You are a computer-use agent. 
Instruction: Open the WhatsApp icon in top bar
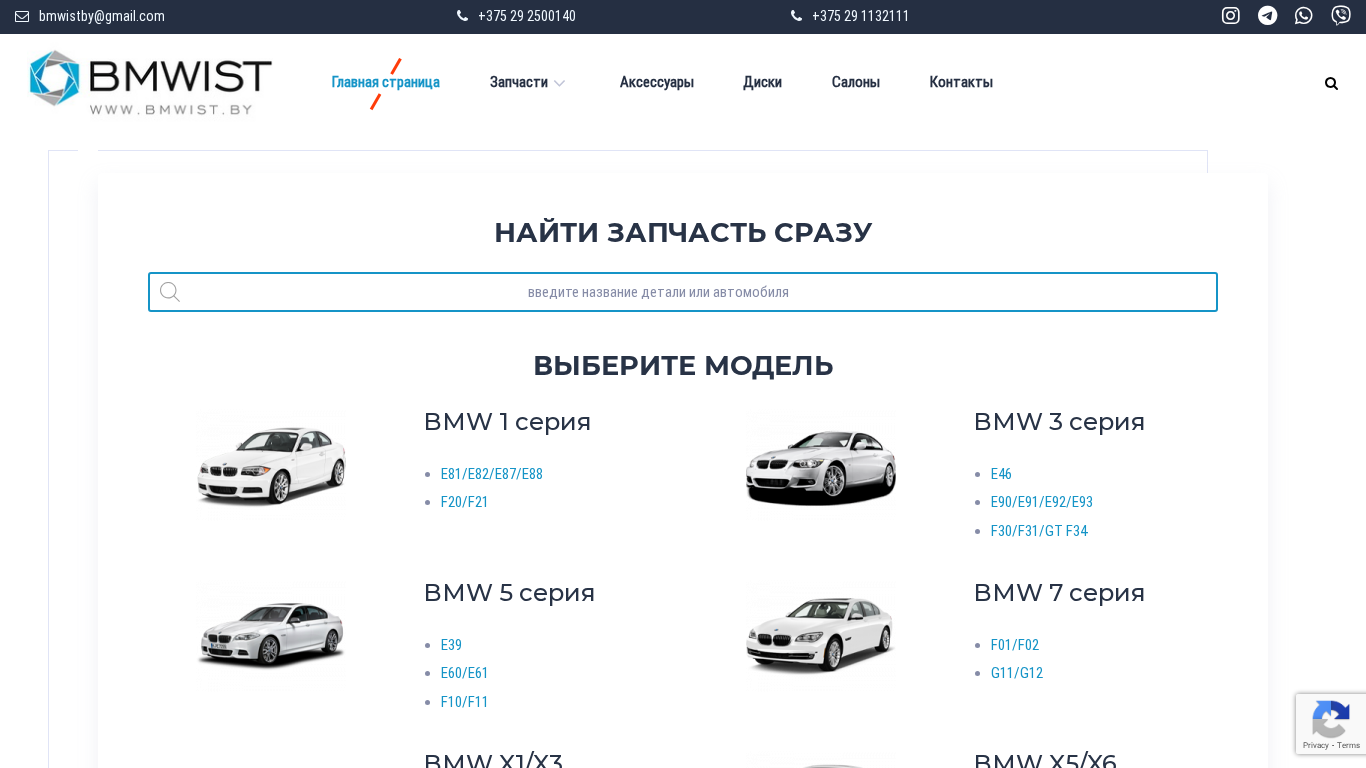pyautogui.click(x=1304, y=16)
